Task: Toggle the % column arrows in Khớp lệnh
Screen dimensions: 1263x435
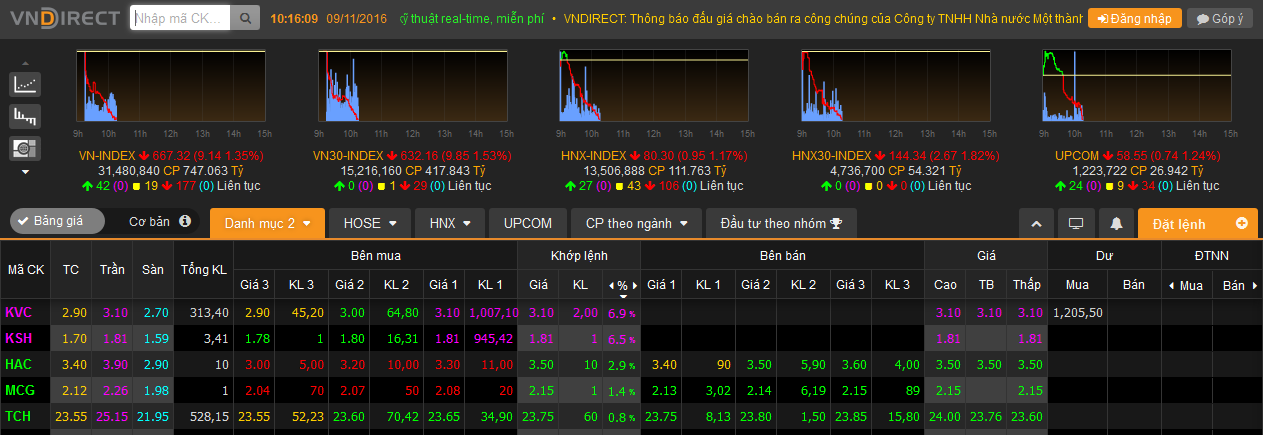Action: pos(622,286)
